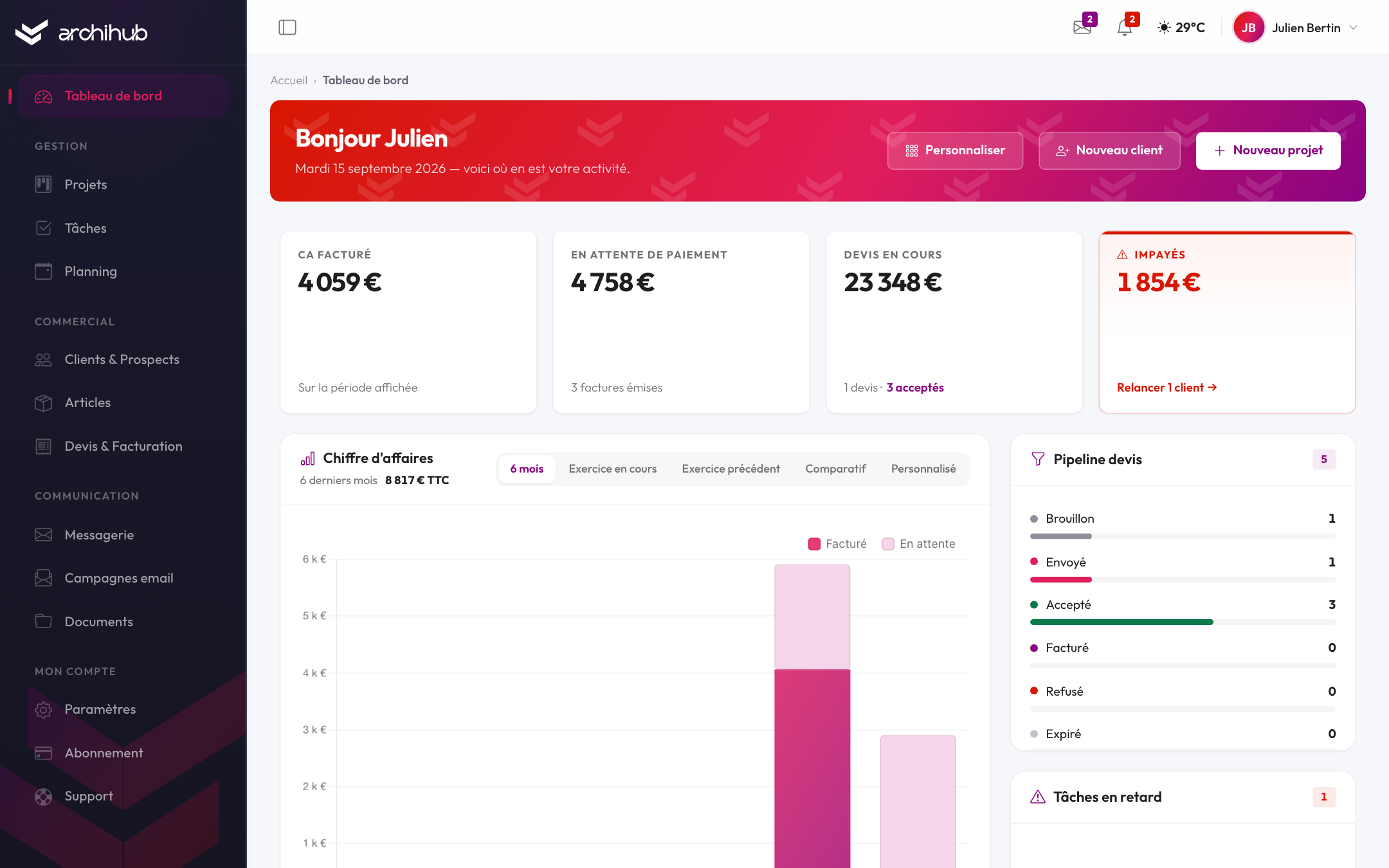Screen dimensions: 1389x868
Task: Click the Personnaliser button
Action: tap(955, 150)
